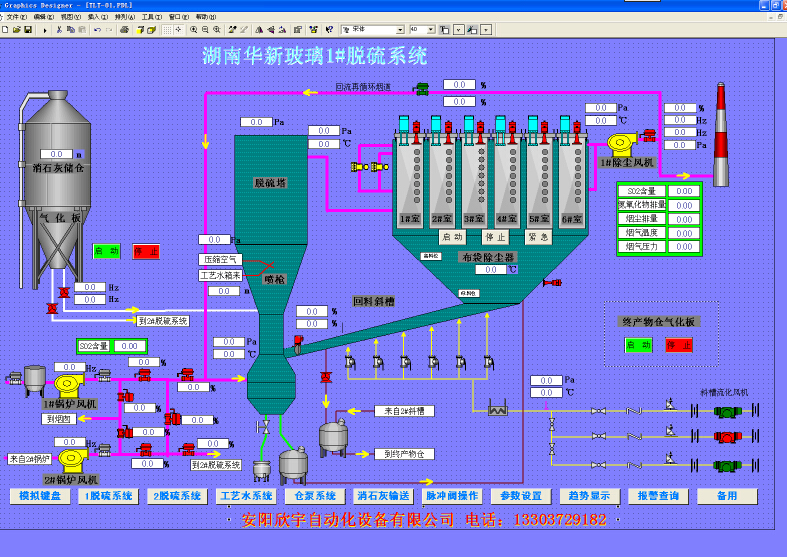The height and width of the screenshot is (557, 787).
Task: Open first small arrow dropdown after font size
Action: tap(458, 30)
